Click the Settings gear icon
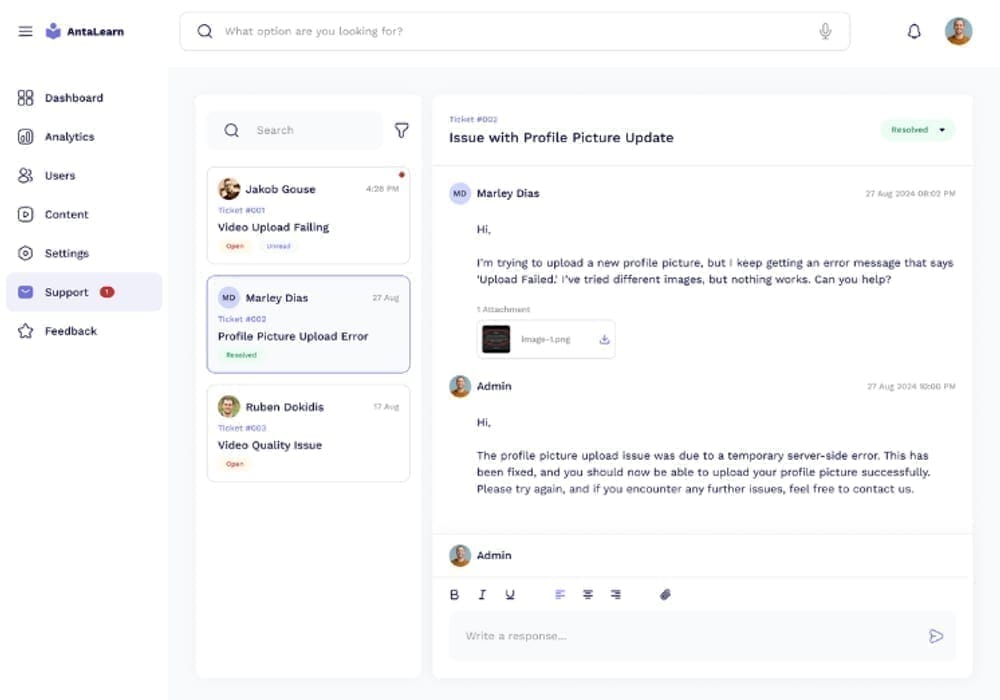1000x700 pixels. coord(26,253)
